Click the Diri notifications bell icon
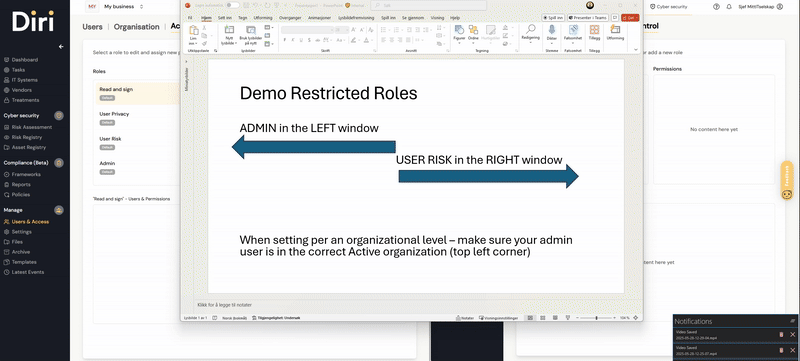 729,7
